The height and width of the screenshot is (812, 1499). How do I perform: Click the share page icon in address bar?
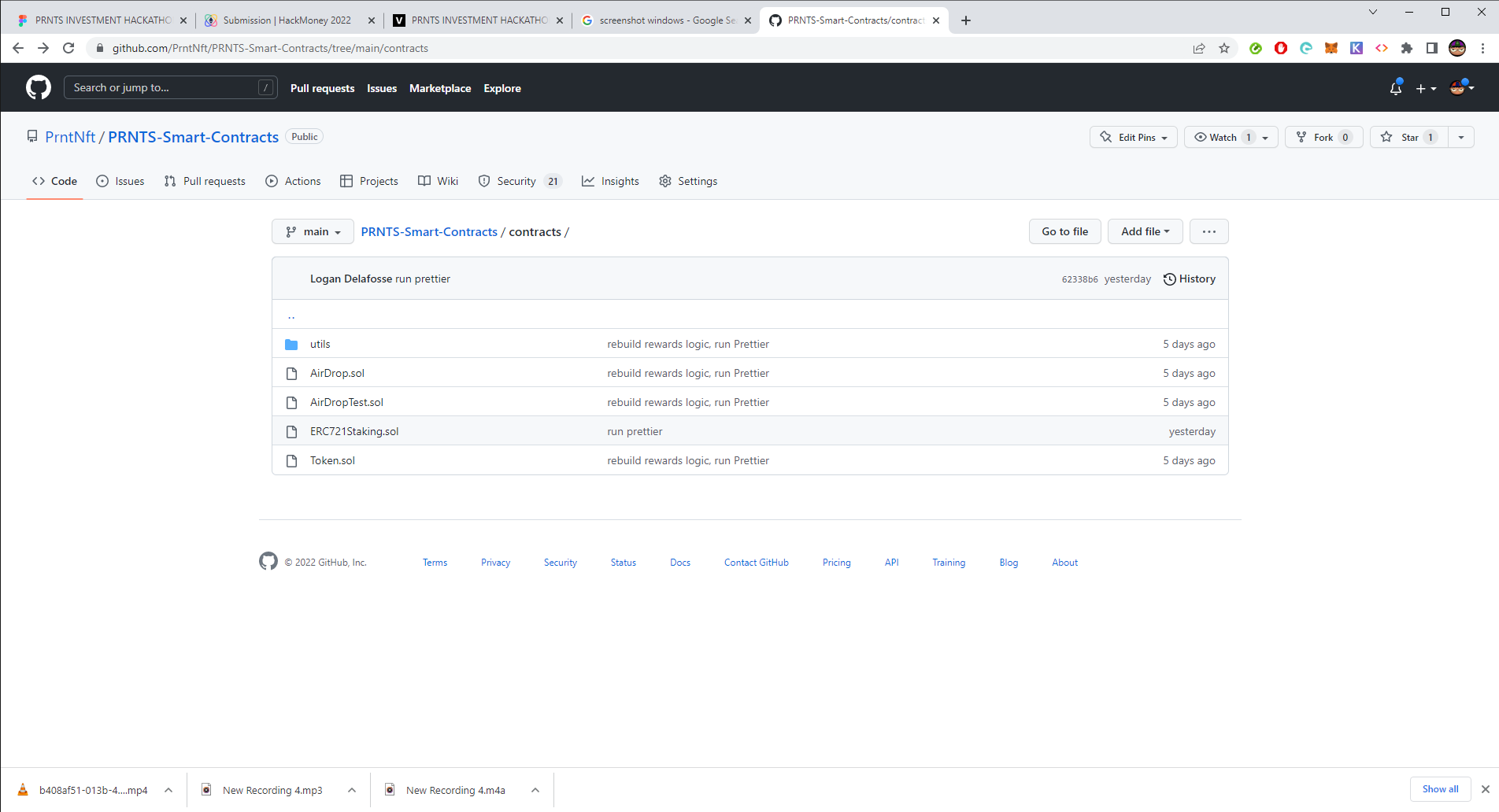(1199, 48)
